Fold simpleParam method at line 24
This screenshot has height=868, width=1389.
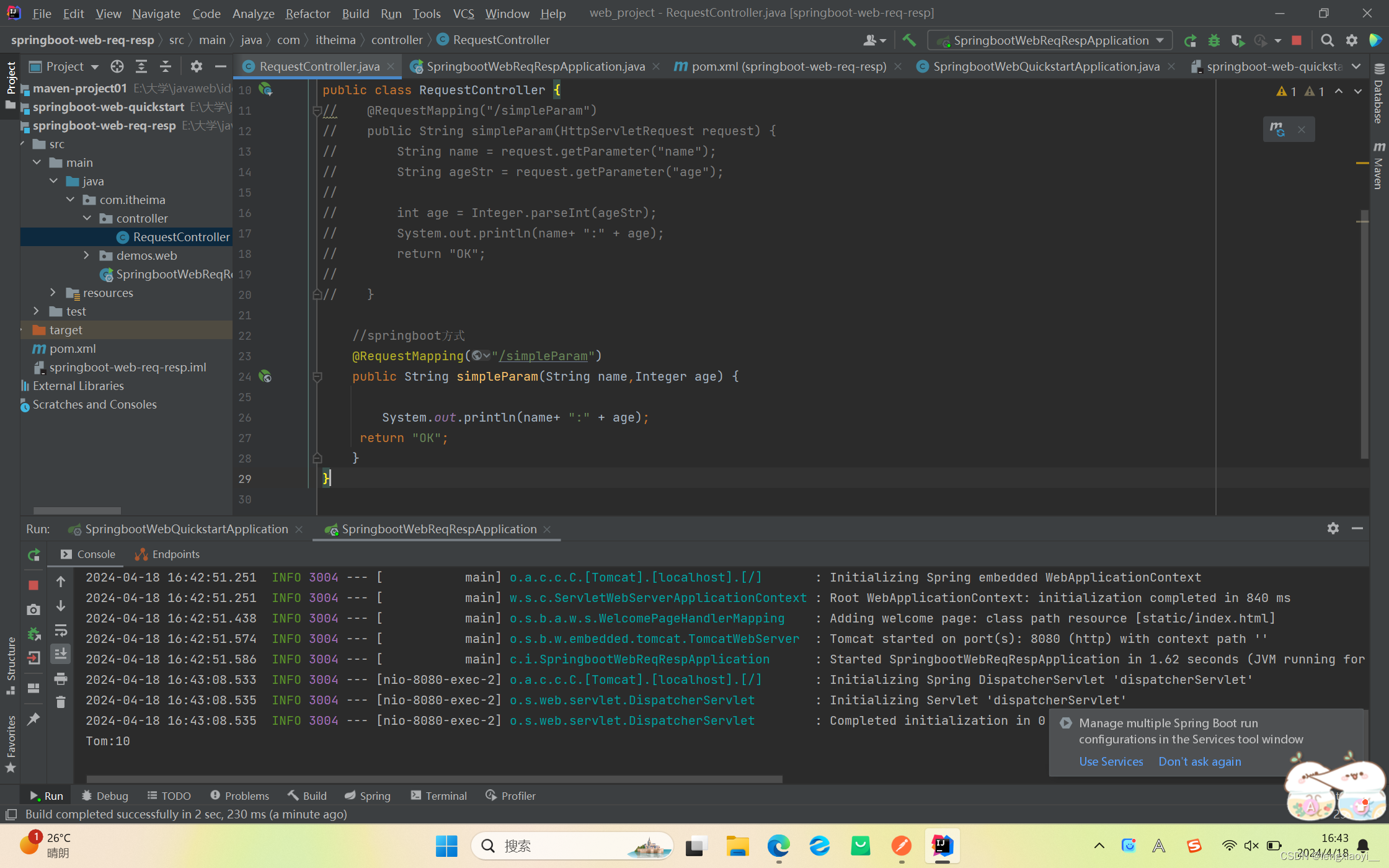(x=317, y=376)
